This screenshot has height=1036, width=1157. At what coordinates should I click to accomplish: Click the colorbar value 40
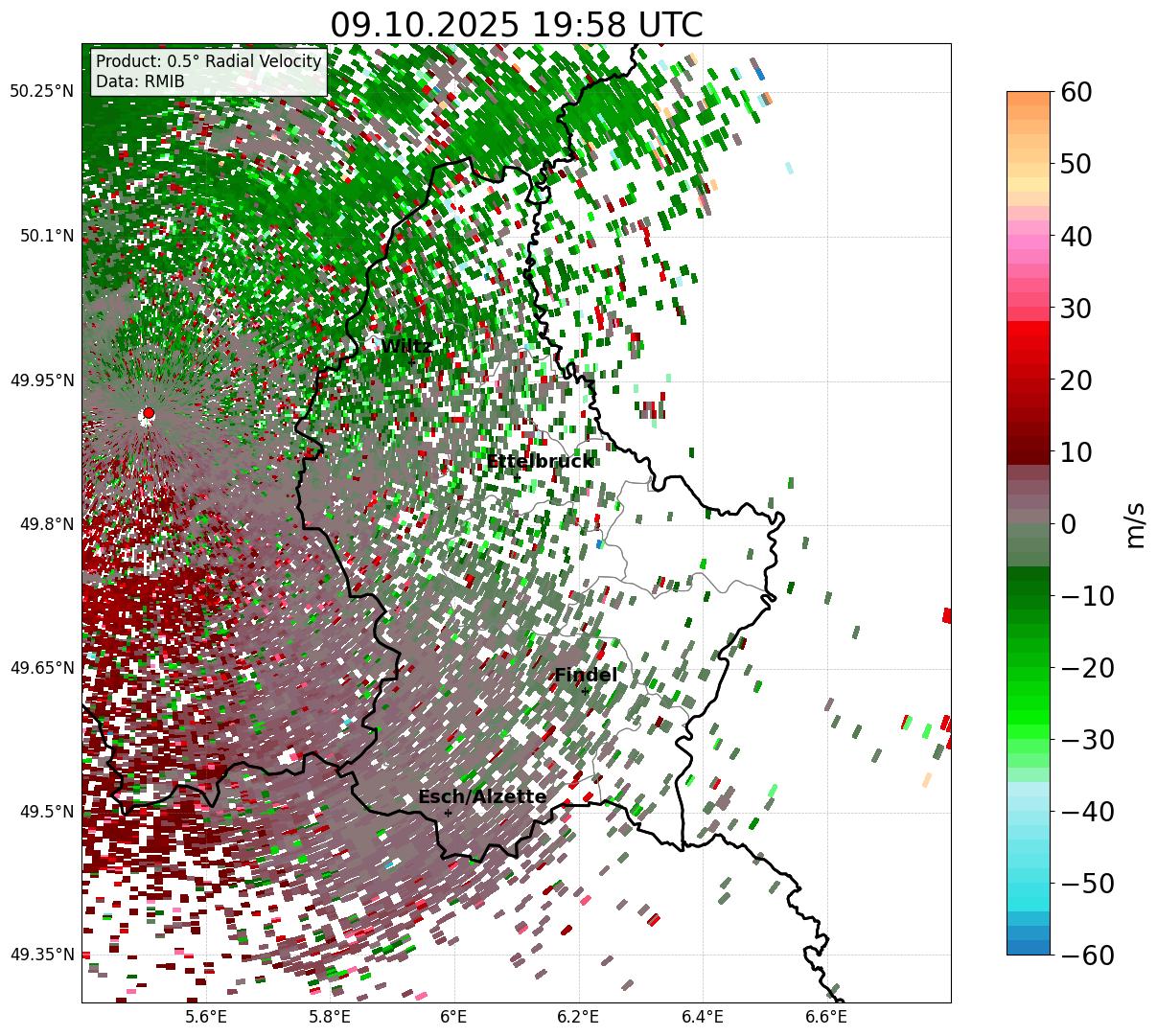pos(1077,236)
